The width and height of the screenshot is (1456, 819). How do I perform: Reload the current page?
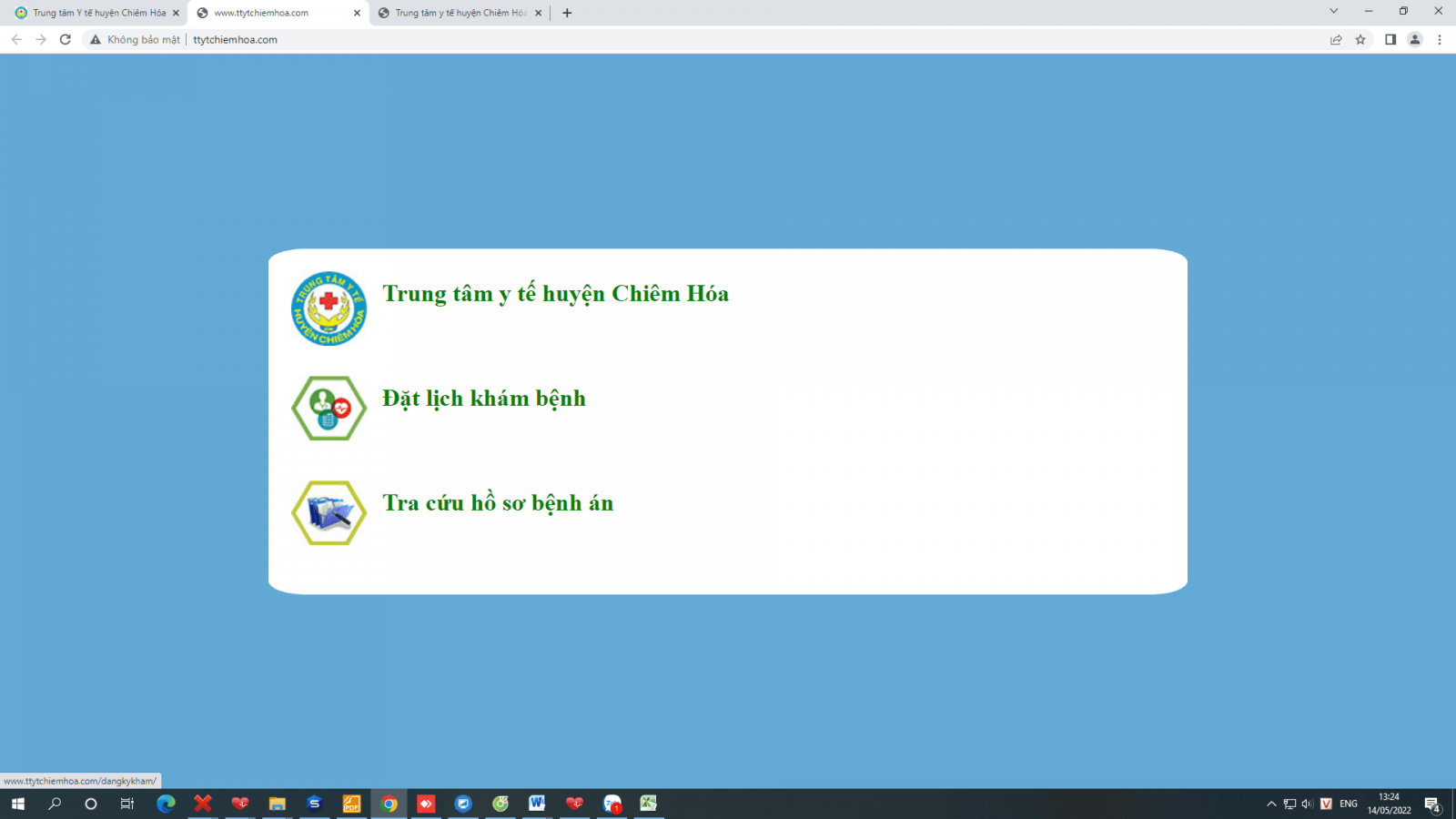[66, 39]
